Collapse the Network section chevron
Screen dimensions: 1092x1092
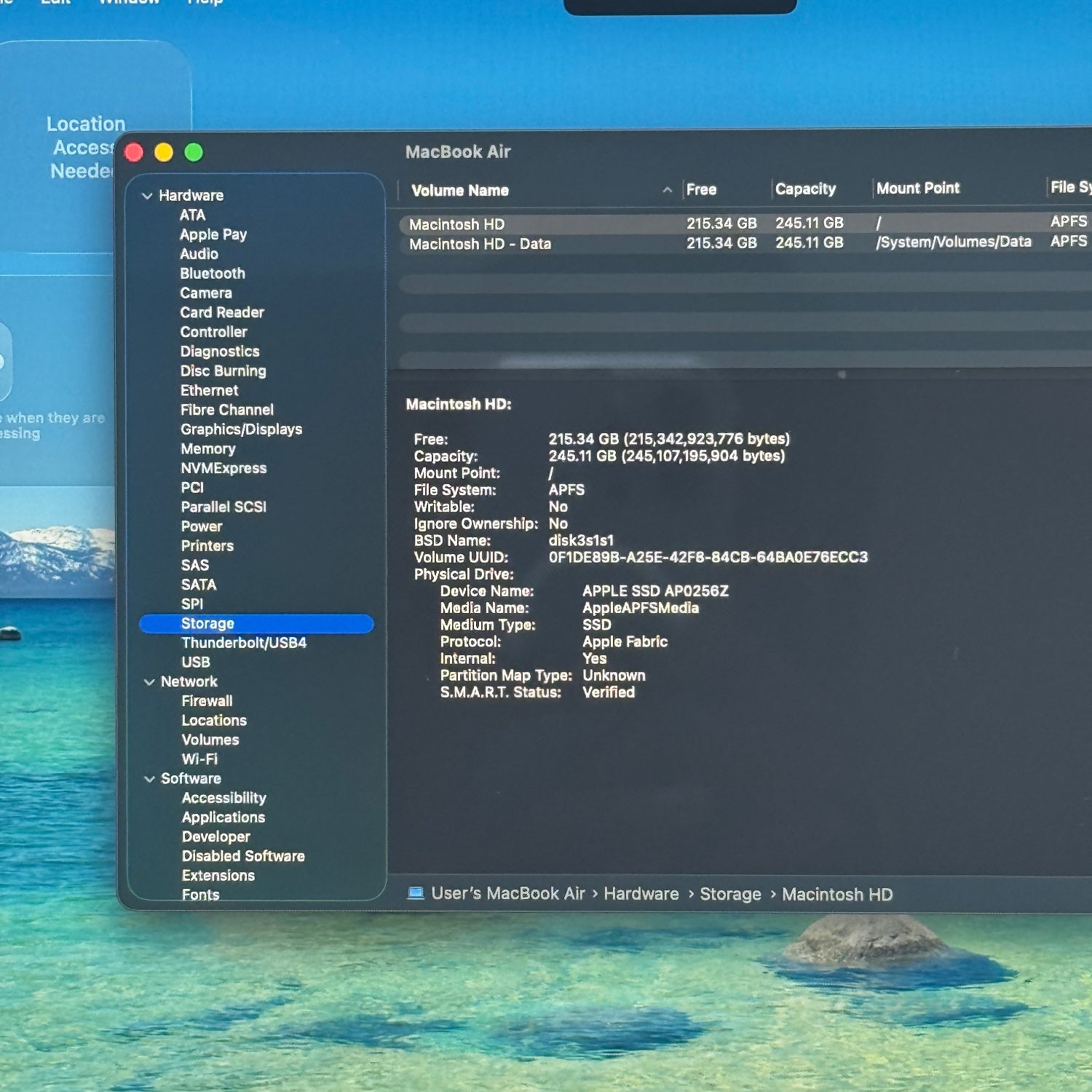click(149, 682)
